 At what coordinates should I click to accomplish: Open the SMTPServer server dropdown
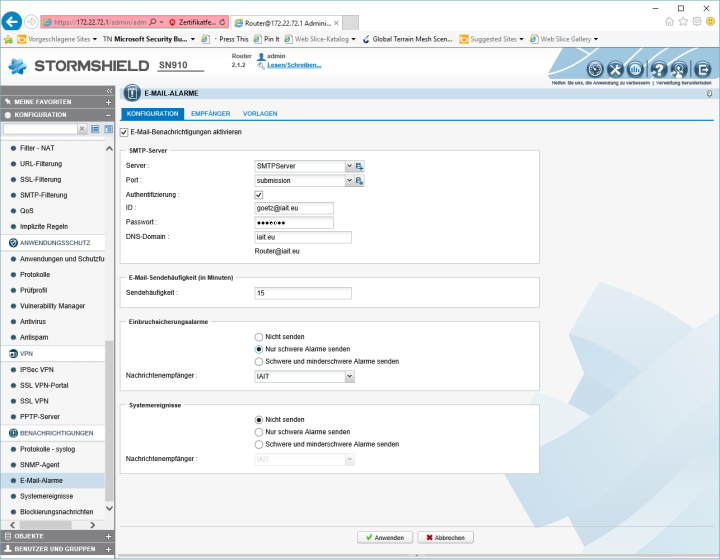[349, 166]
